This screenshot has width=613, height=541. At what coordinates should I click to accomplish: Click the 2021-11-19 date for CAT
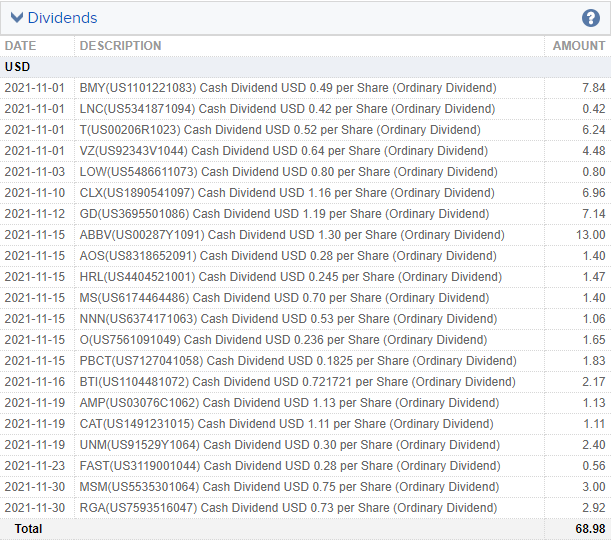tap(35, 424)
